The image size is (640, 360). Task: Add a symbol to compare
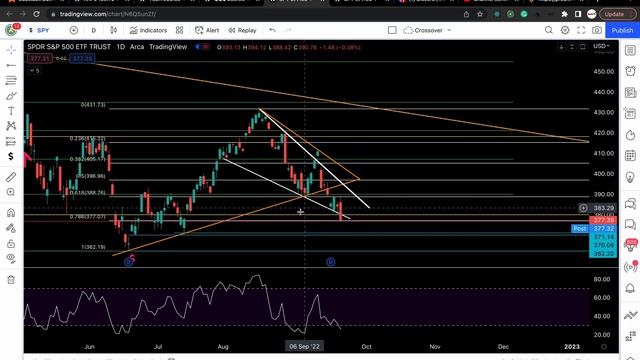(x=74, y=30)
